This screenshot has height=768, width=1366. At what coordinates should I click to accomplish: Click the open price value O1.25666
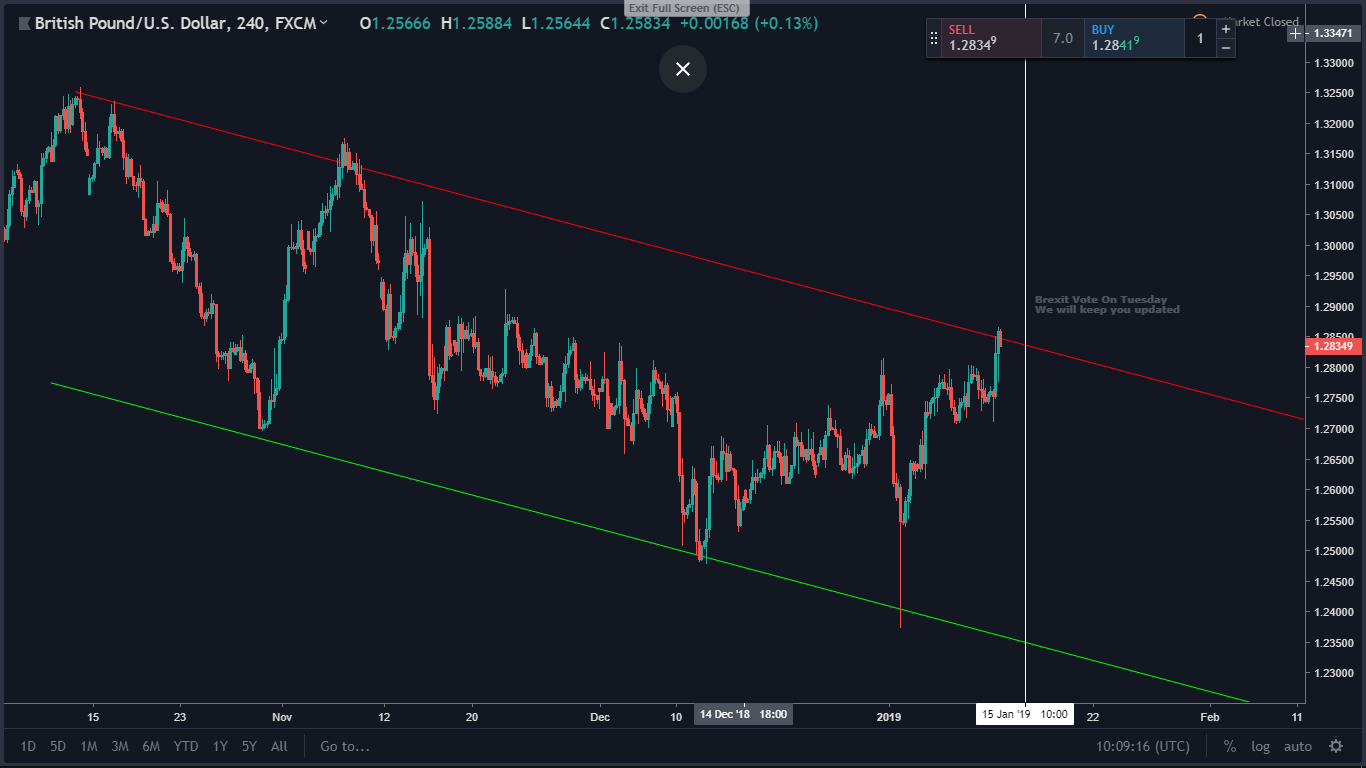tap(396, 22)
